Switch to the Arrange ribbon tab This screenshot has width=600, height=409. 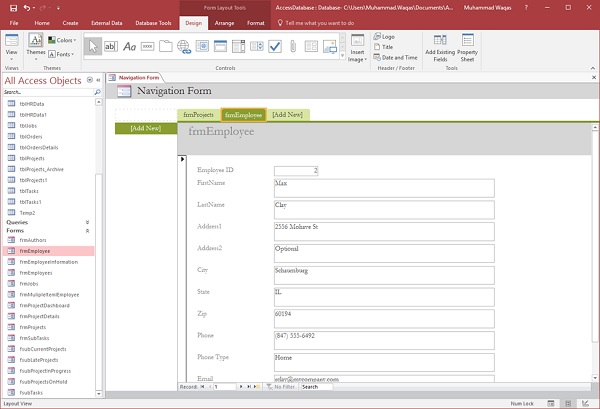click(x=225, y=21)
